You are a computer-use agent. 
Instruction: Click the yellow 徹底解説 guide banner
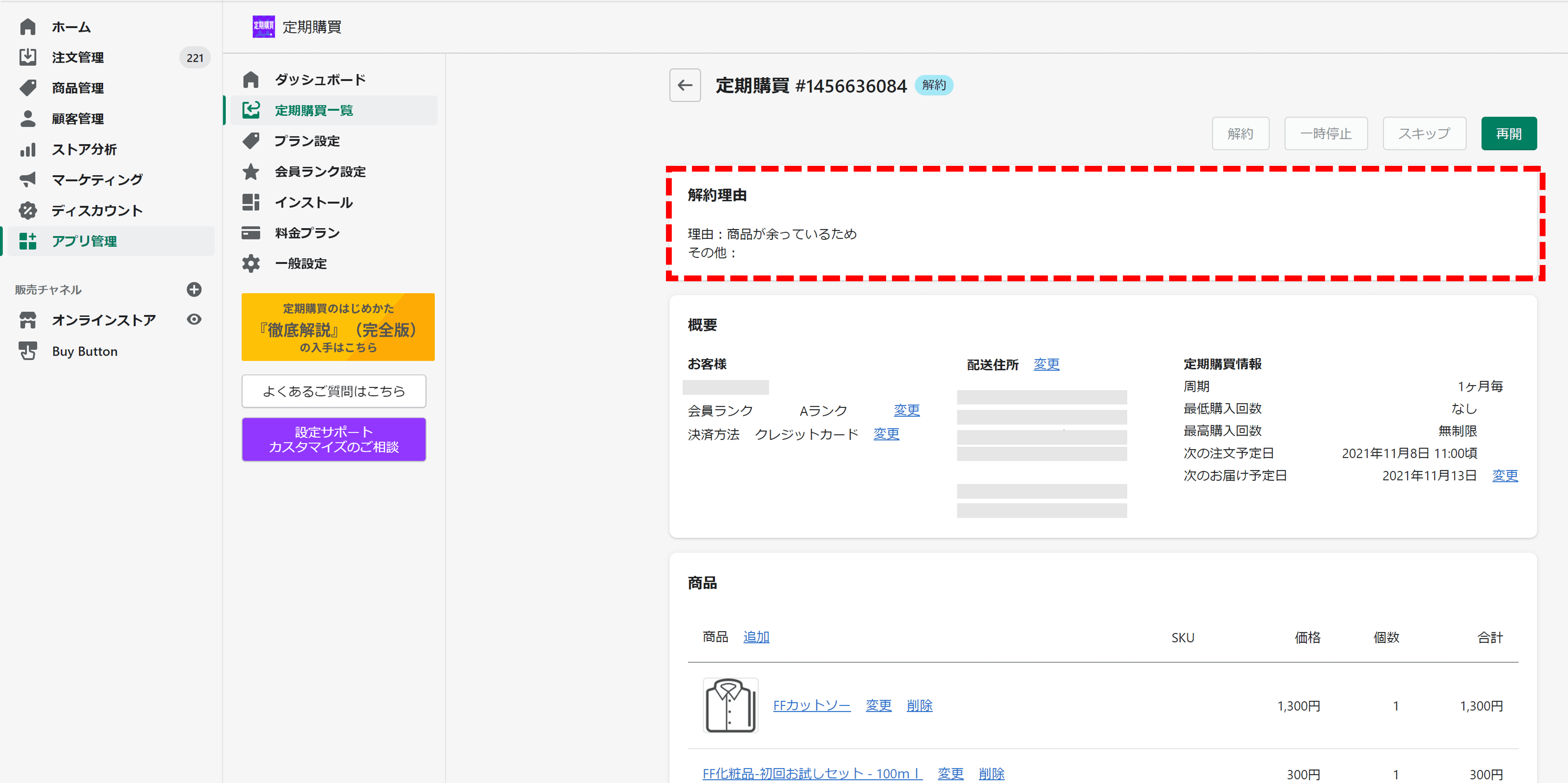click(338, 327)
